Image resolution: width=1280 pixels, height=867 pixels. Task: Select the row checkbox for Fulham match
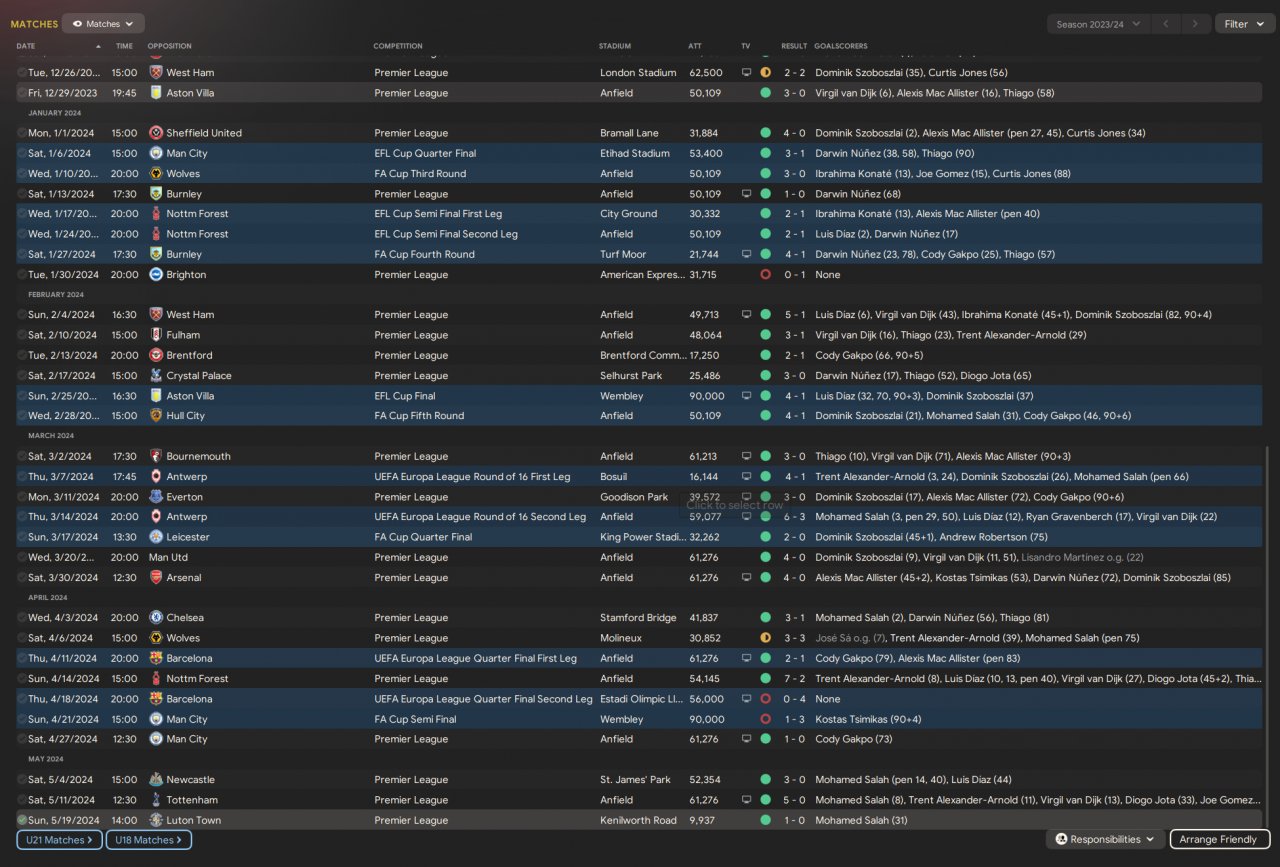pyautogui.click(x=22, y=335)
